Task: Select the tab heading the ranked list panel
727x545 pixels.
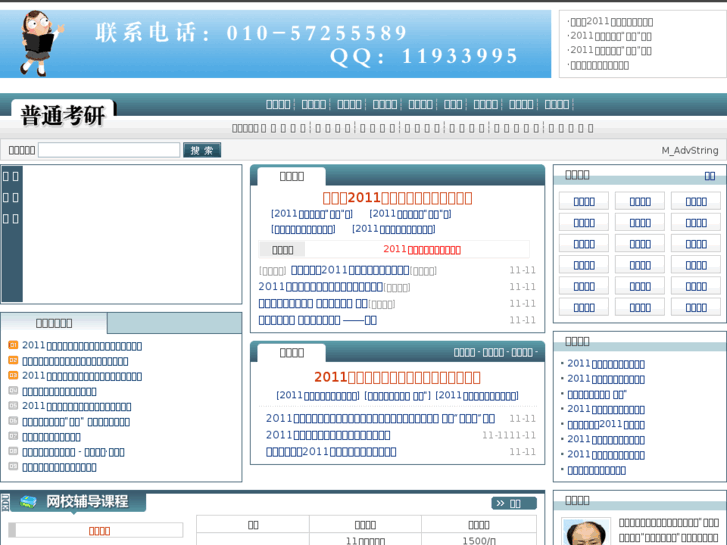Action: [x=54, y=323]
